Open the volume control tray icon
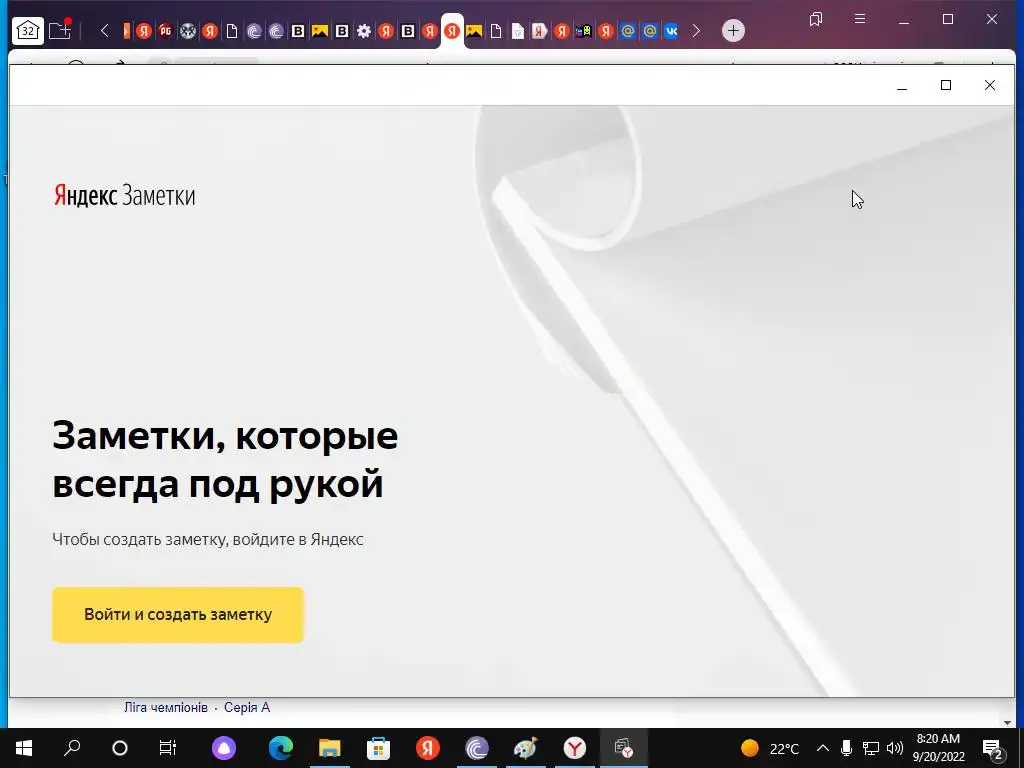Screen dimensions: 1024x768 tap(895, 748)
